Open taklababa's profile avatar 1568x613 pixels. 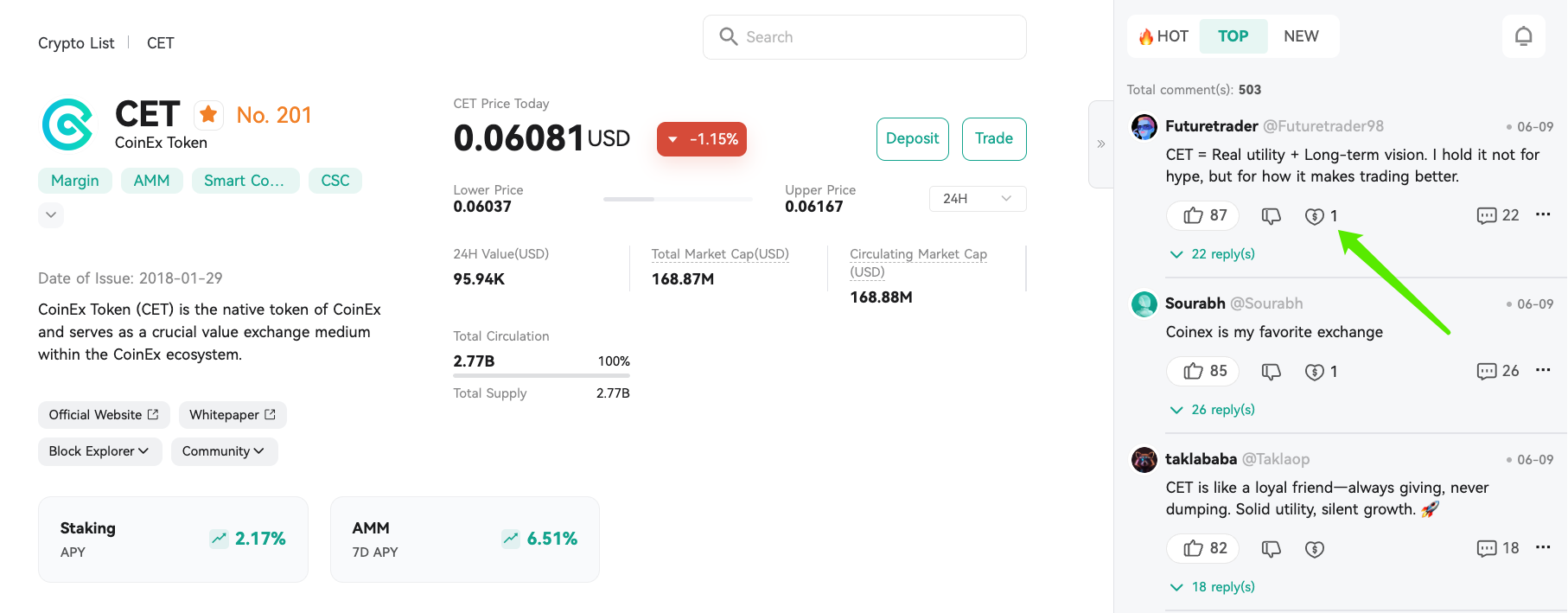[x=1144, y=459]
